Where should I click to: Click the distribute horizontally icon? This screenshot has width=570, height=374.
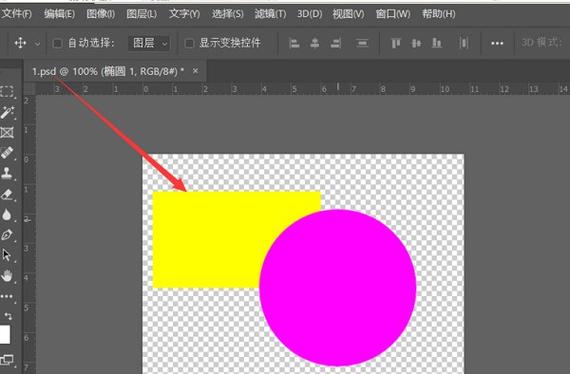coord(362,44)
